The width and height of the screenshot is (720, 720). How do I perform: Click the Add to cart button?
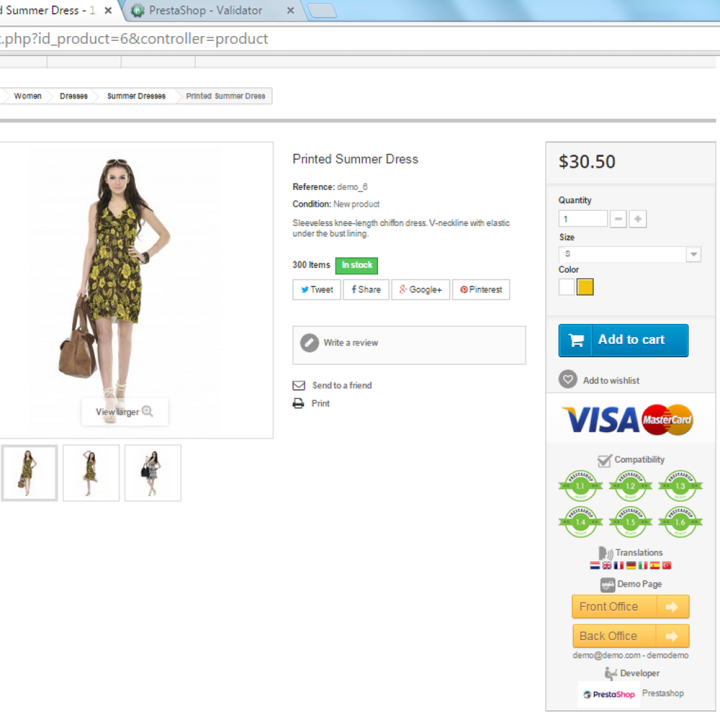[x=623, y=340]
